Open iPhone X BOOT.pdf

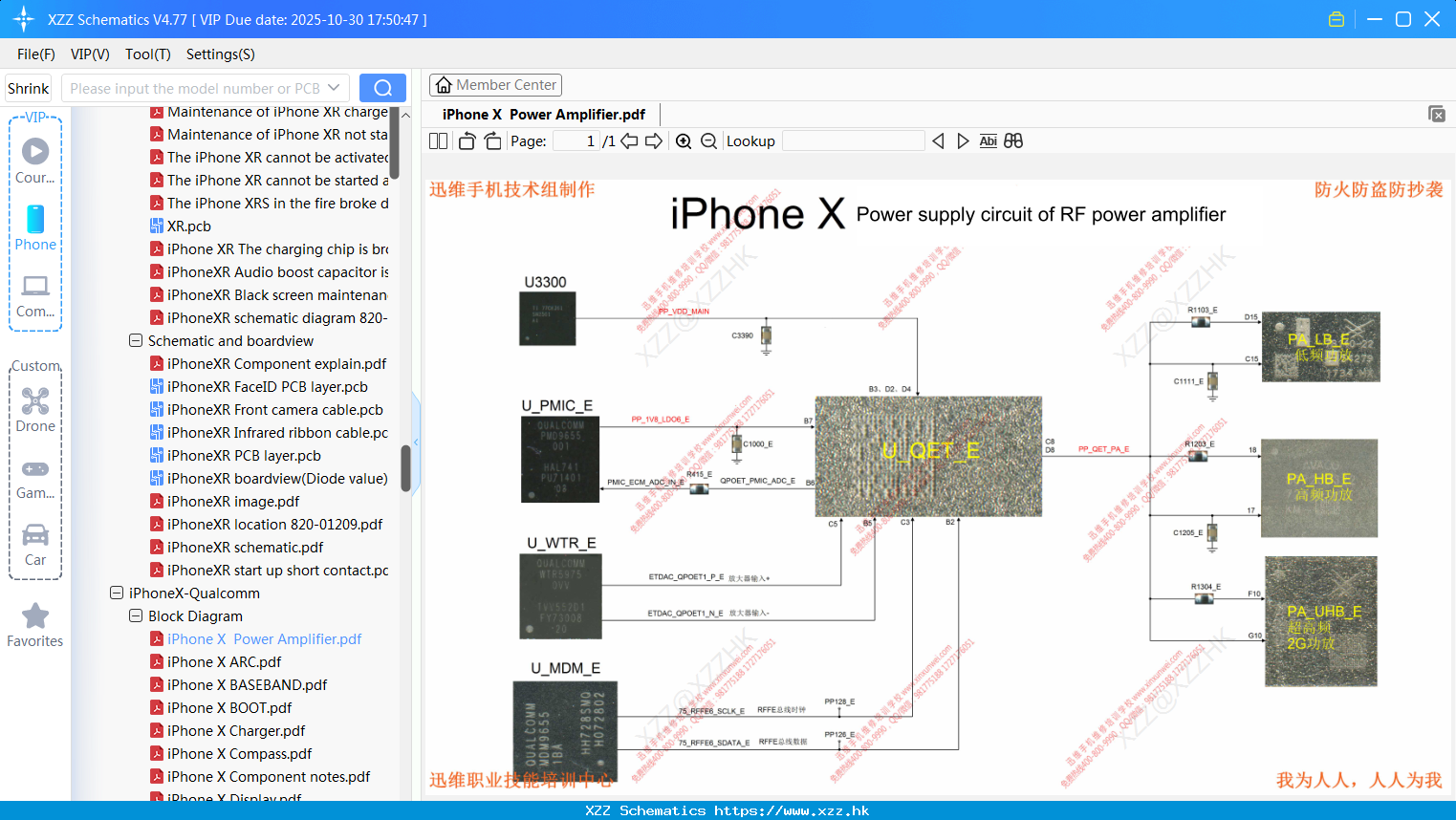229,707
